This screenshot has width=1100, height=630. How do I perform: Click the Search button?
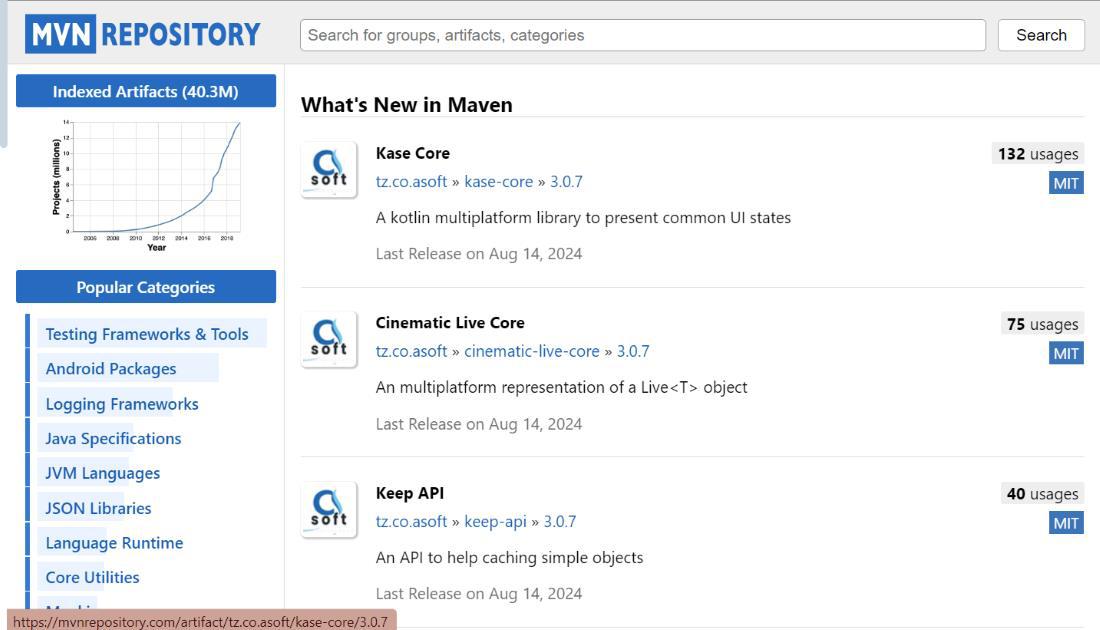pos(1041,35)
